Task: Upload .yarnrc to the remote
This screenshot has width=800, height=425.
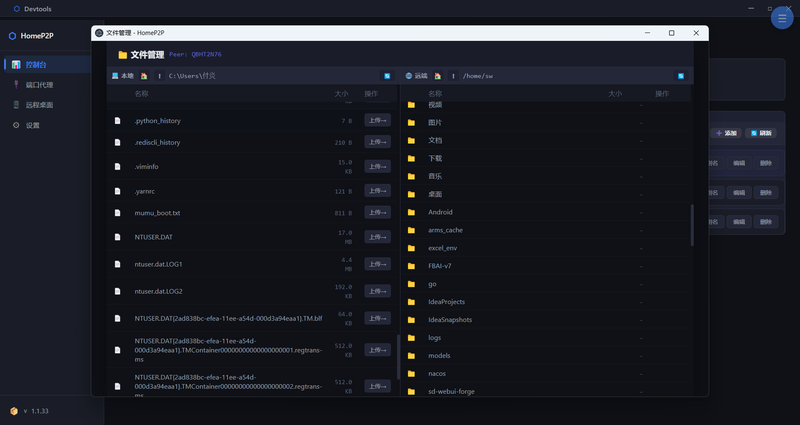Action: pos(378,191)
